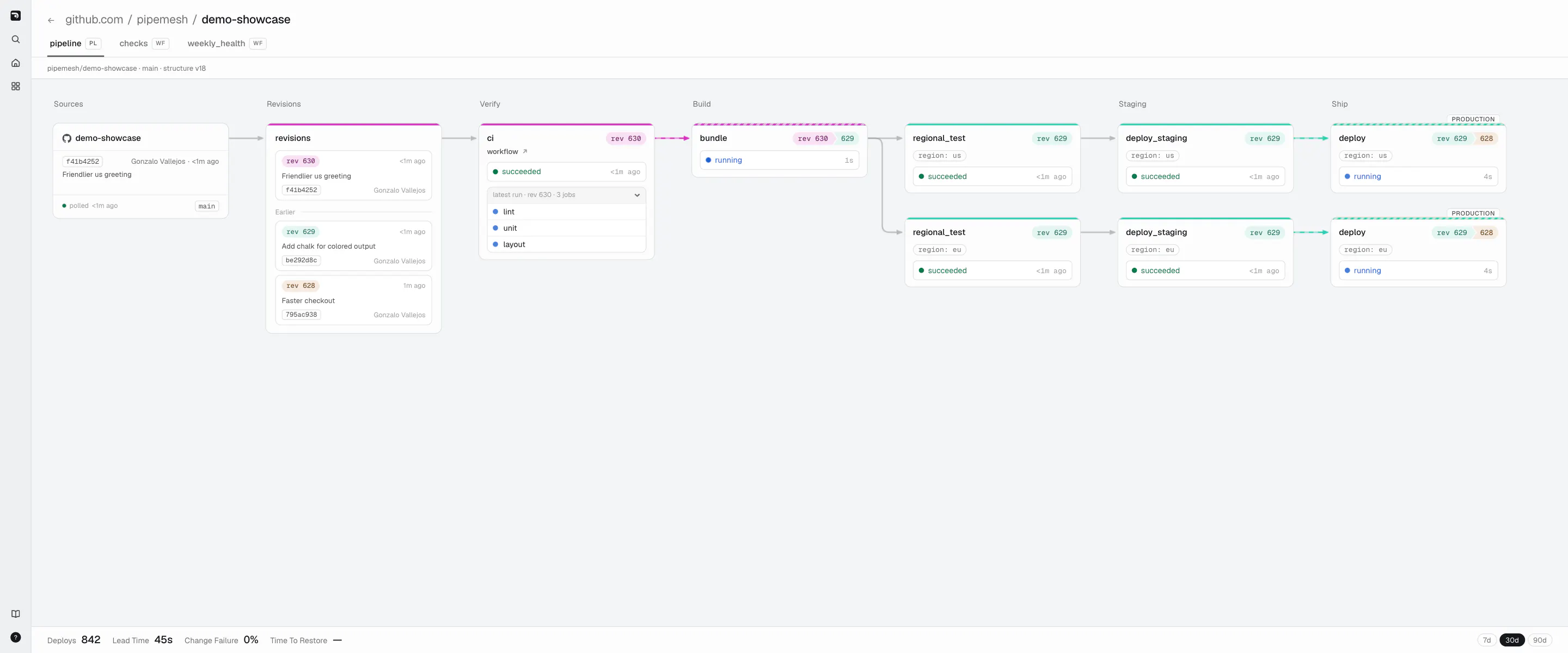This screenshot has width=1568, height=653.
Task: Click the GitHub icon on demo-showcase card
Action: [67, 139]
